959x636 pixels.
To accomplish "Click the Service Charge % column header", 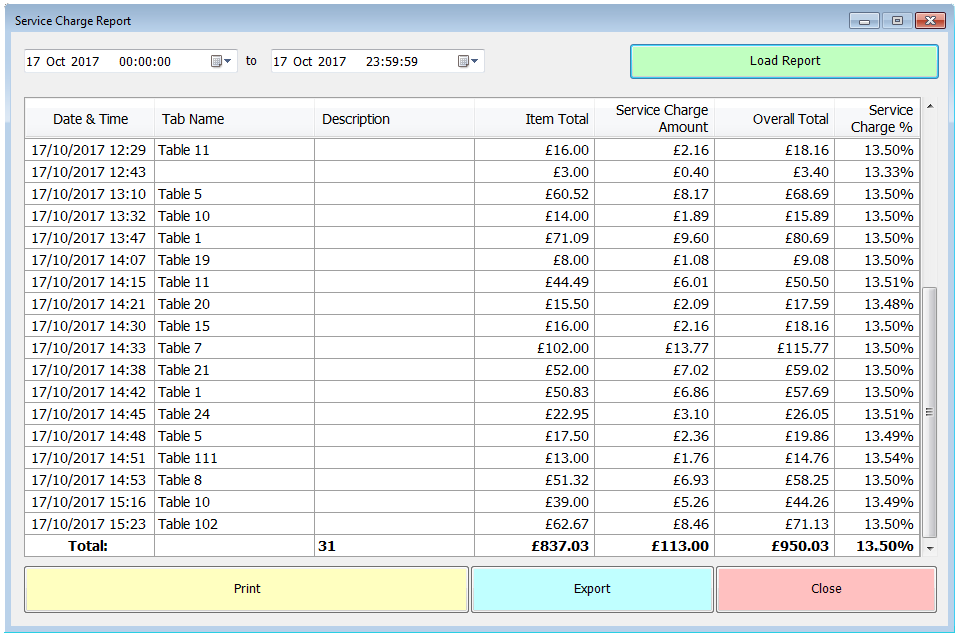I will point(877,119).
